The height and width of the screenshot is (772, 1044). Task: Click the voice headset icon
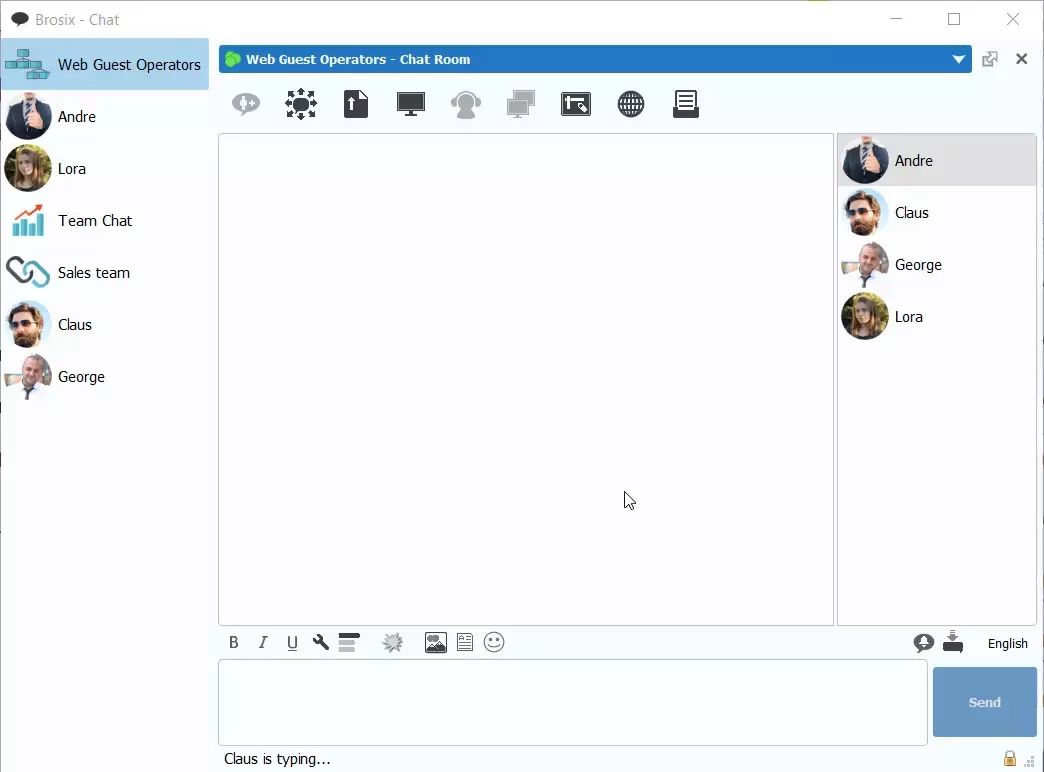pyautogui.click(x=465, y=105)
